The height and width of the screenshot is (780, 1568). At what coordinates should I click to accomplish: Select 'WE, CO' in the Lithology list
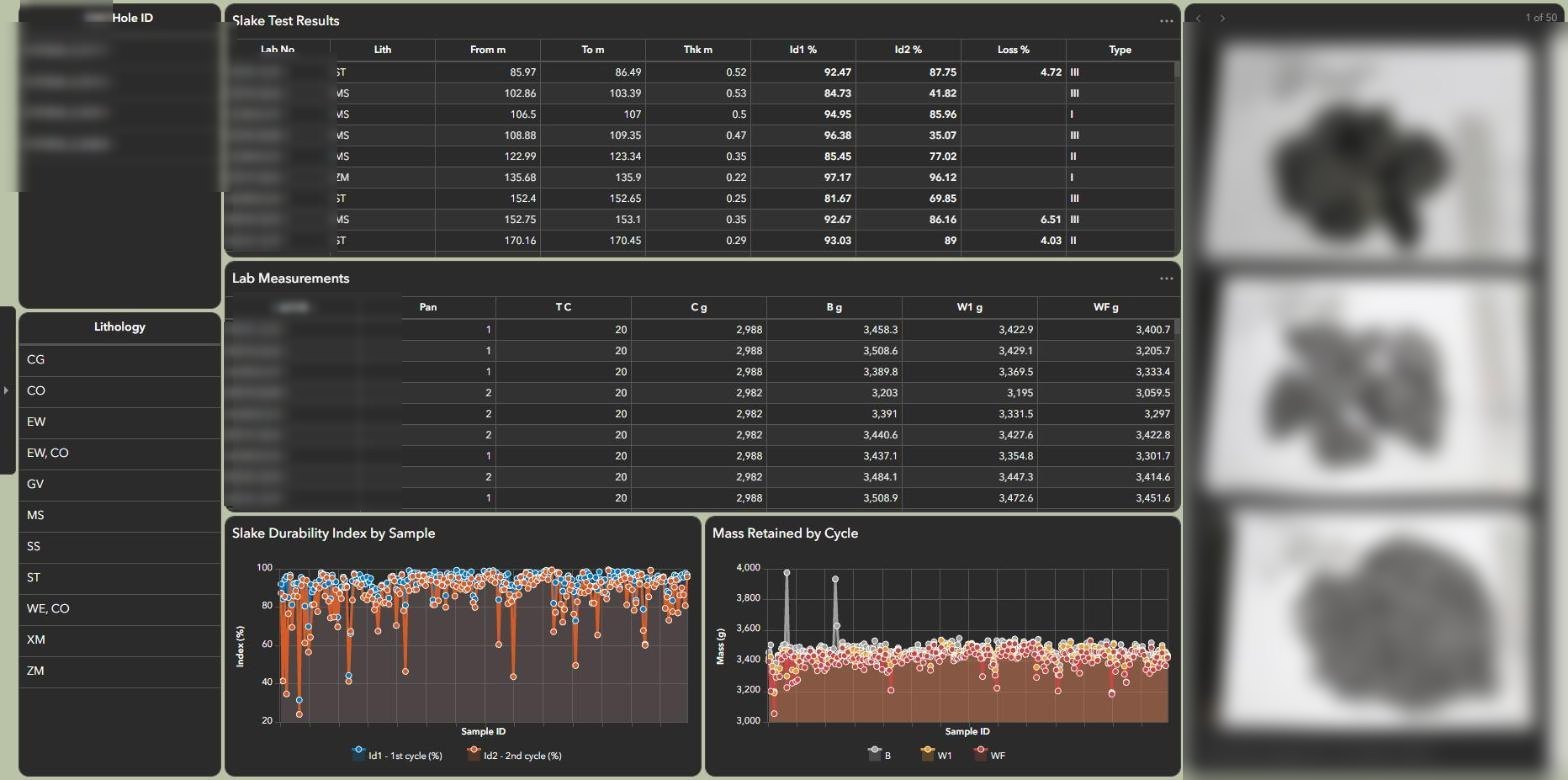pyautogui.click(x=120, y=609)
